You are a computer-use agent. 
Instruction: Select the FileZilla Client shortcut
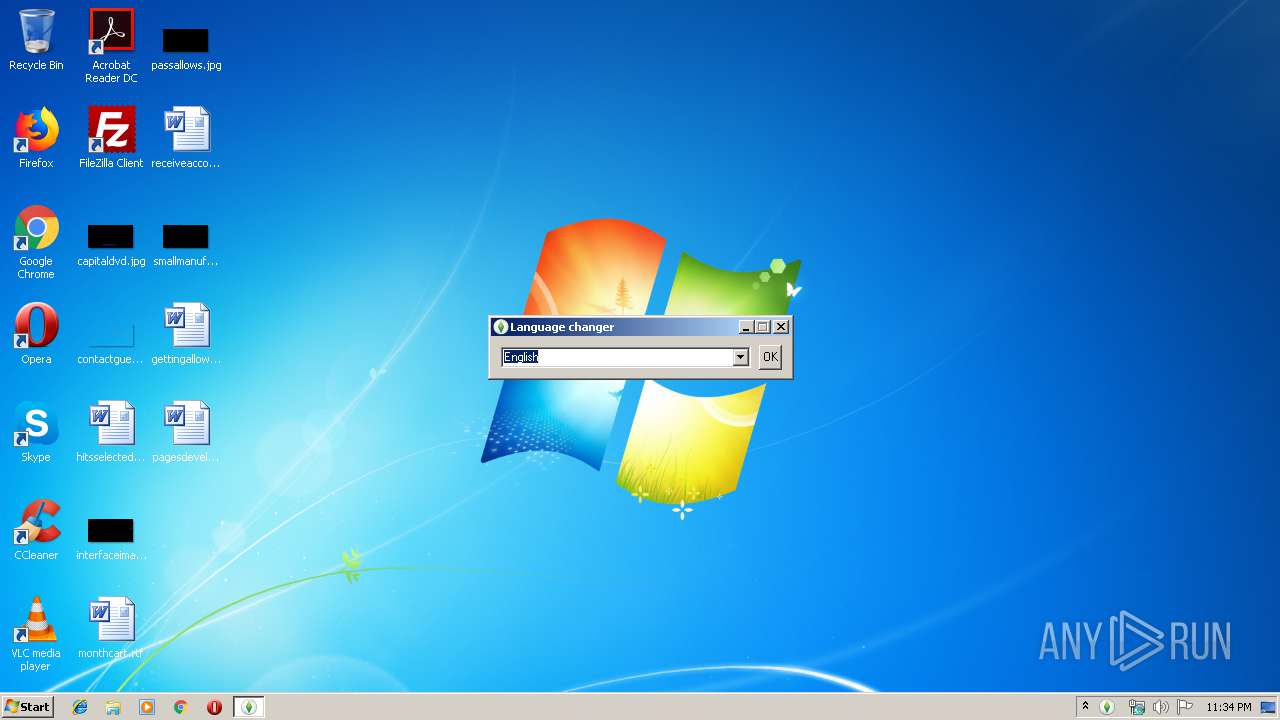pyautogui.click(x=111, y=138)
